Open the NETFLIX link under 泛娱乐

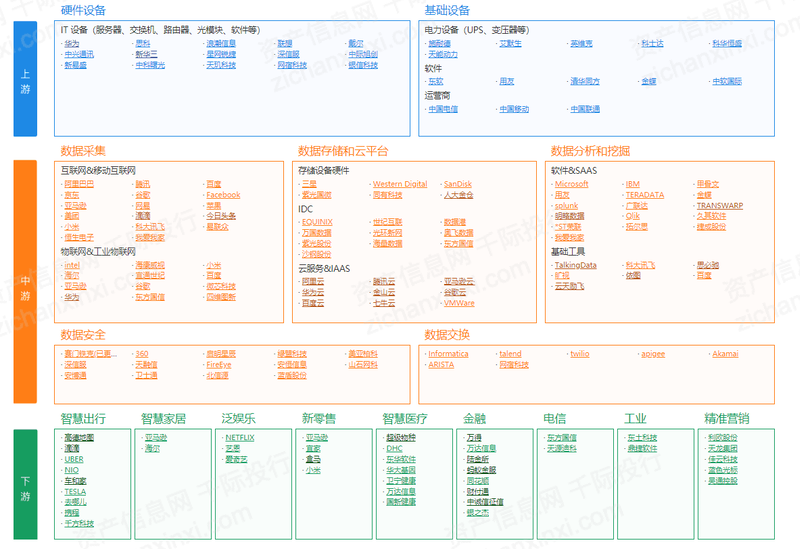pyautogui.click(x=240, y=438)
